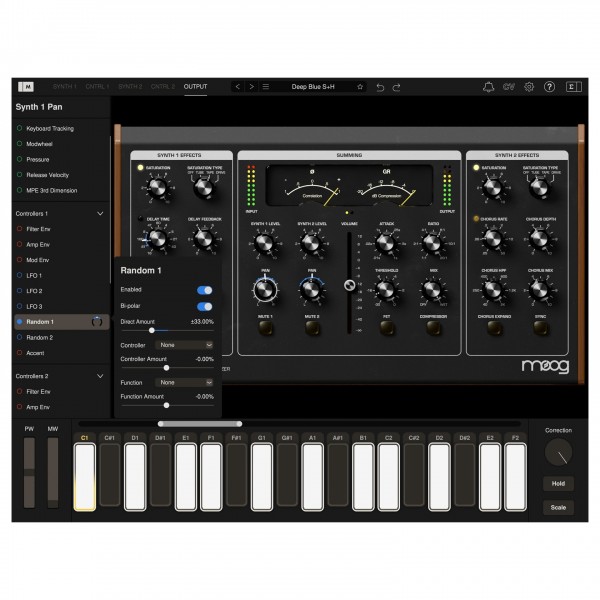The height and width of the screenshot is (600, 600).
Task: Toggle the Synth 1 Saturation LED
Action: [140, 168]
